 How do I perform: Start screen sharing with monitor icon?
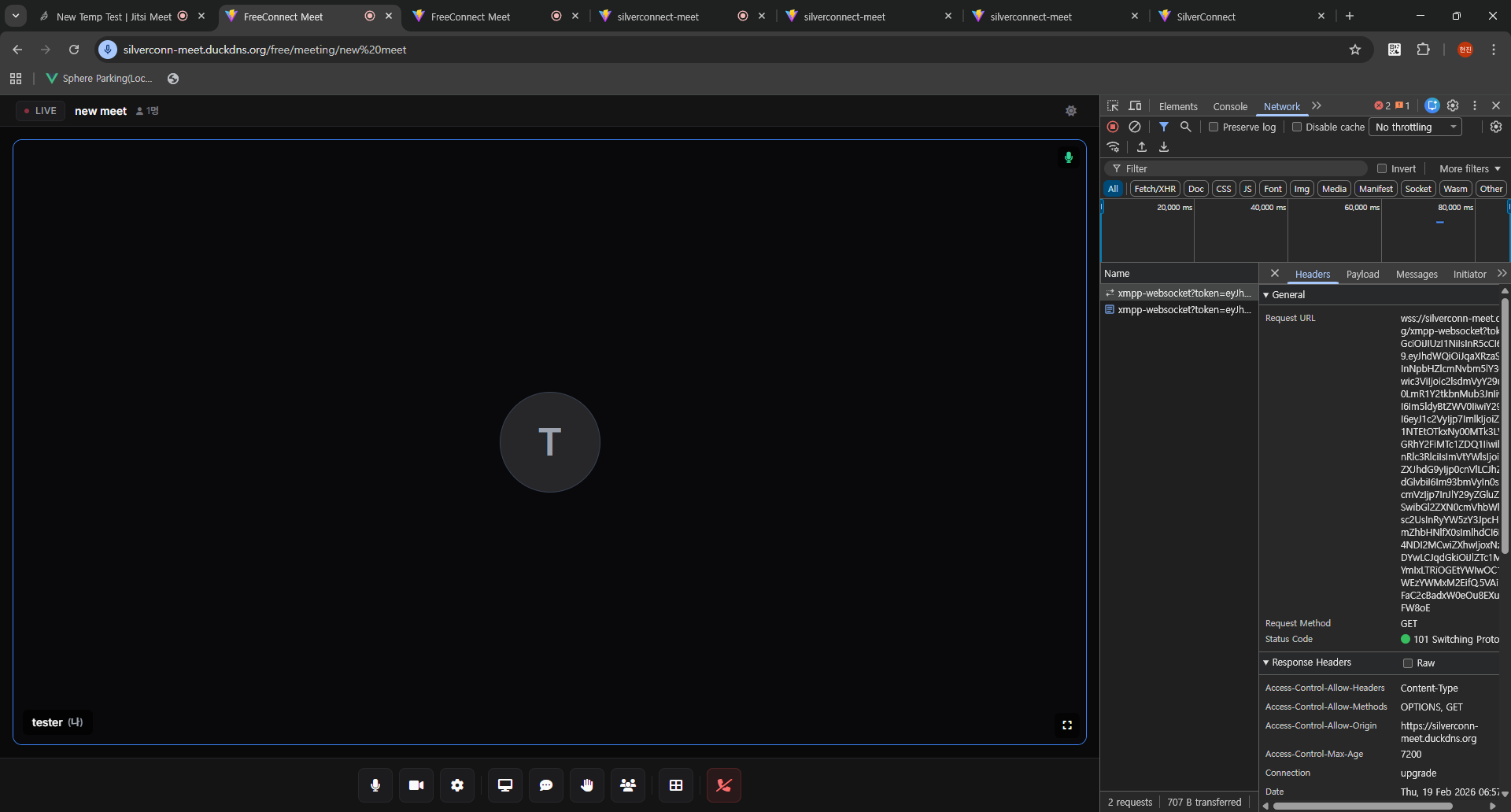505,785
